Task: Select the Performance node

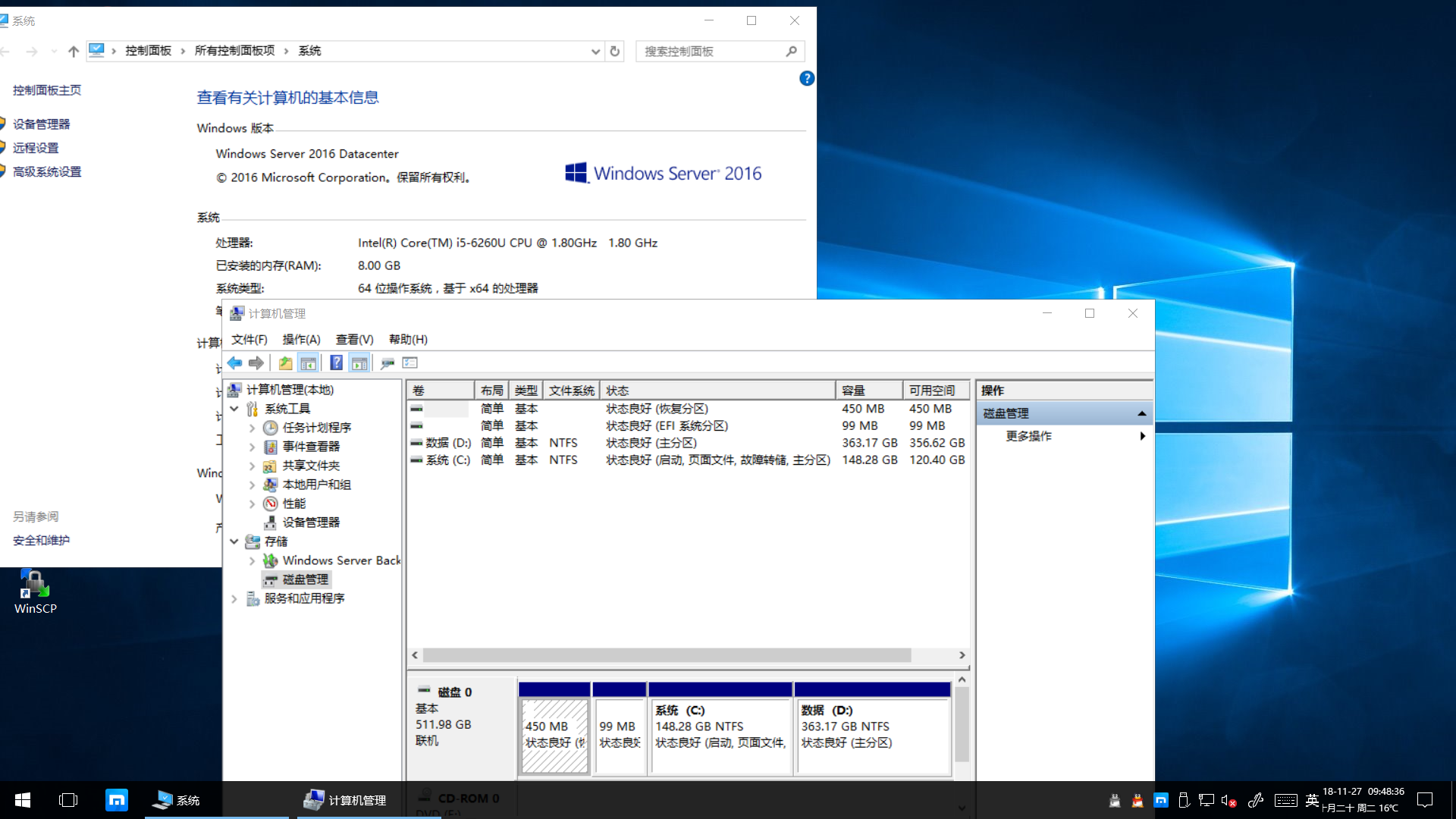Action: (293, 504)
